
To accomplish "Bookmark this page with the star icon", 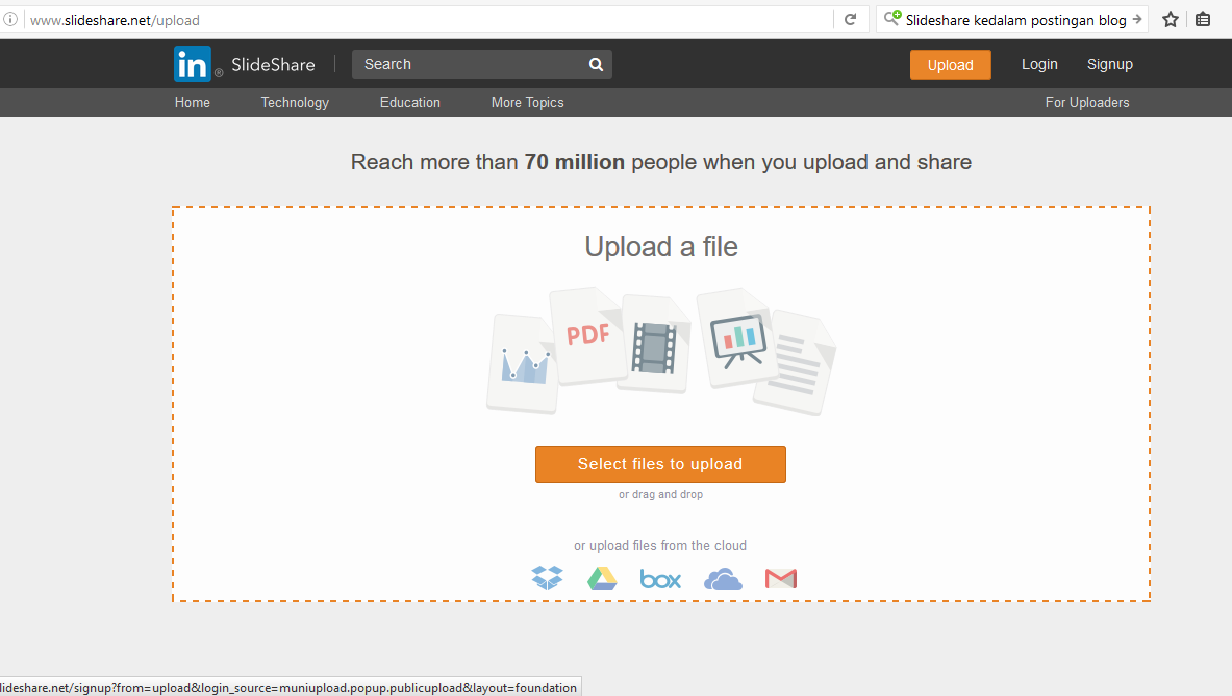I will point(1170,19).
